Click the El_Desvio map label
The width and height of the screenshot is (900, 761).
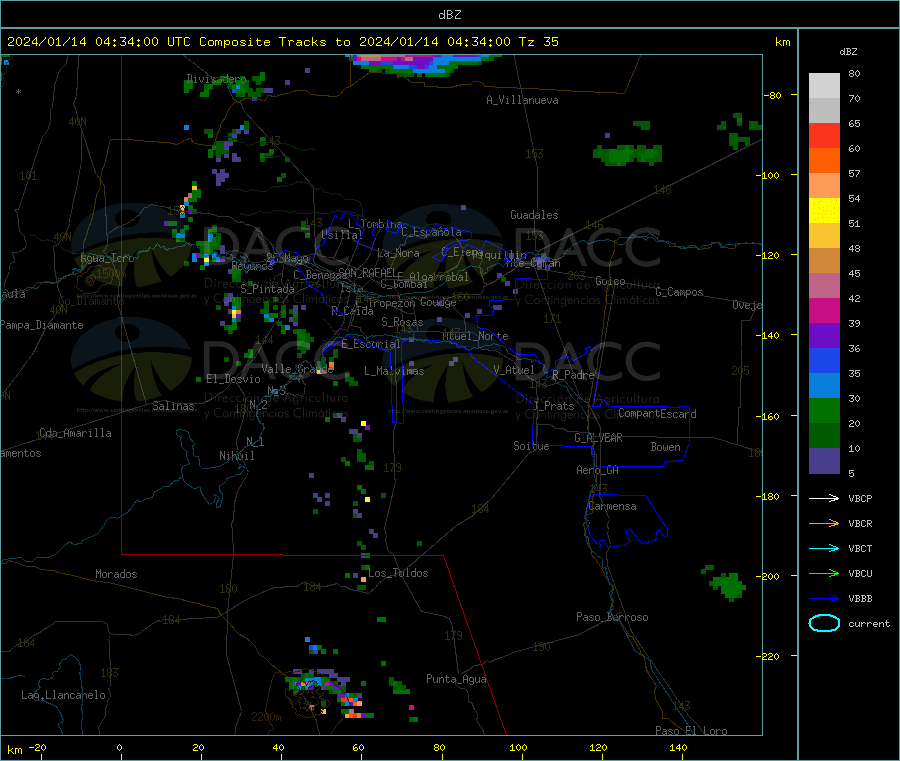coord(233,379)
